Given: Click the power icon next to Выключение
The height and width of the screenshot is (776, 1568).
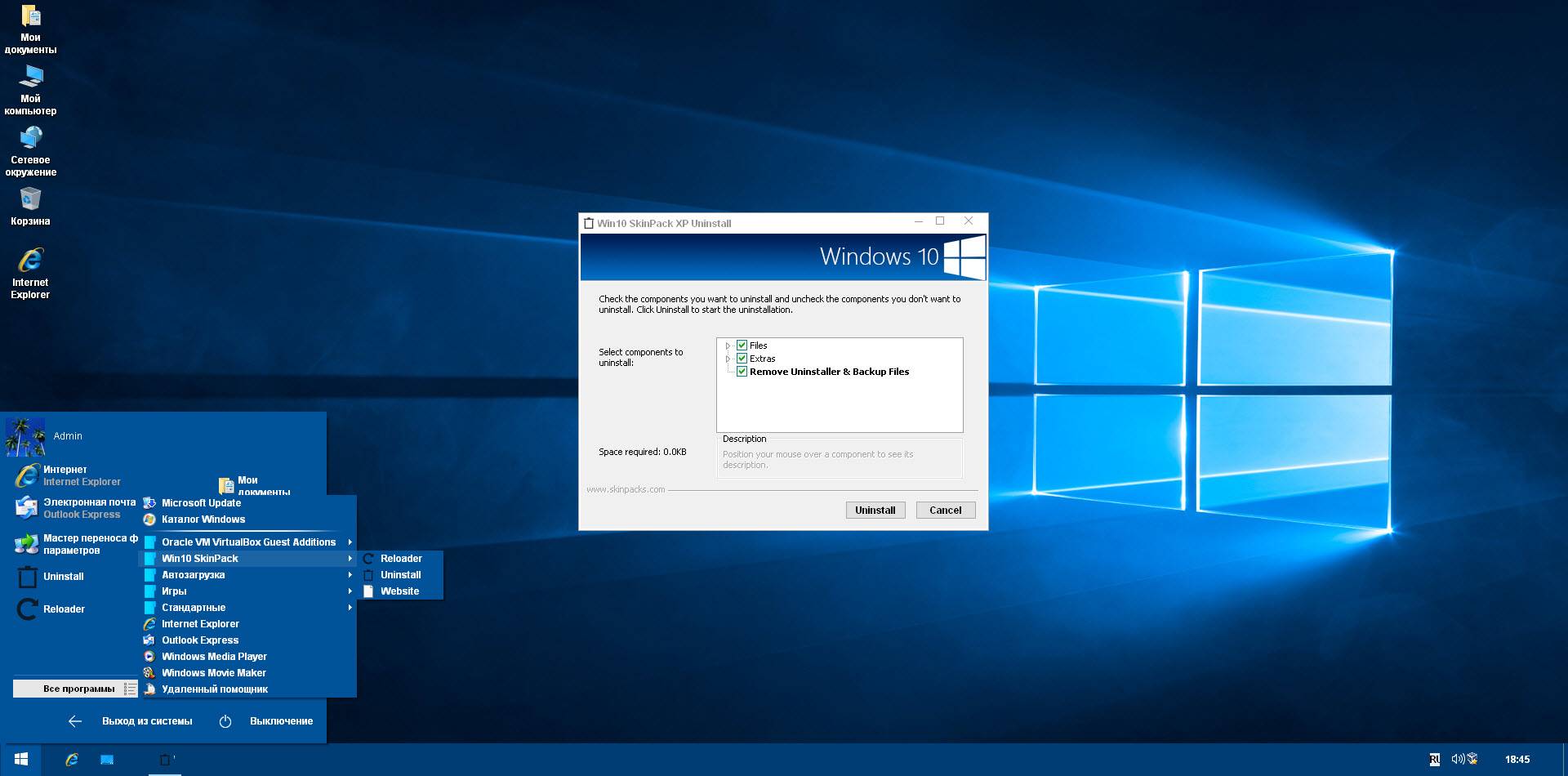Looking at the screenshot, I should [x=225, y=721].
